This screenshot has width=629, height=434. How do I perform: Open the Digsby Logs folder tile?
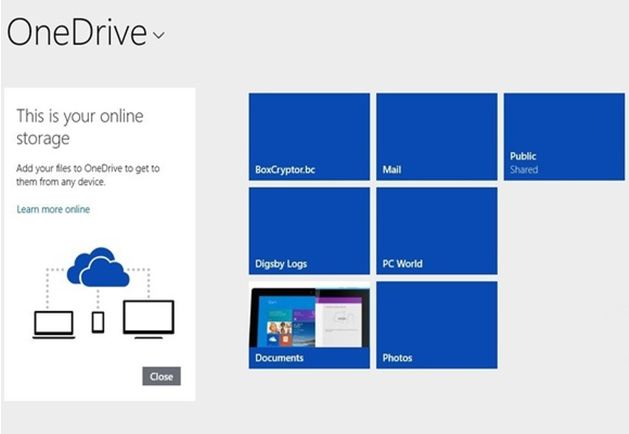pos(309,231)
